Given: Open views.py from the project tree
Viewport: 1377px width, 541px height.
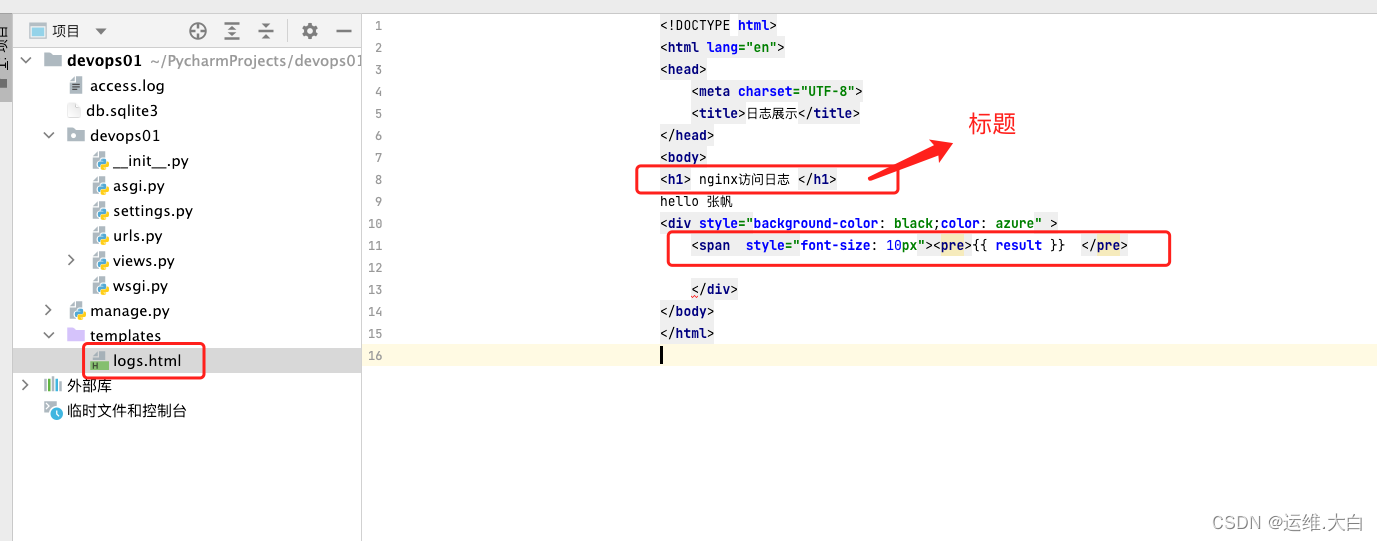Looking at the screenshot, I should pyautogui.click(x=144, y=261).
